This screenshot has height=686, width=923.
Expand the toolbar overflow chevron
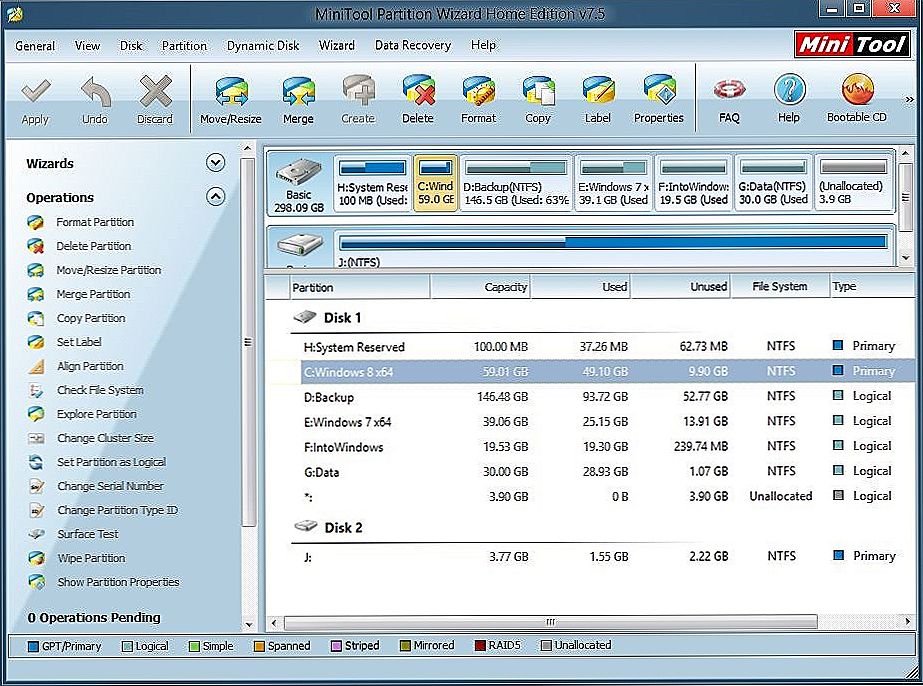909,100
